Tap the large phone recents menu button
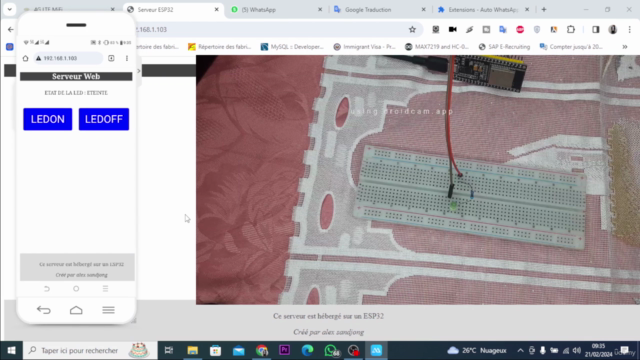 pos(108,310)
